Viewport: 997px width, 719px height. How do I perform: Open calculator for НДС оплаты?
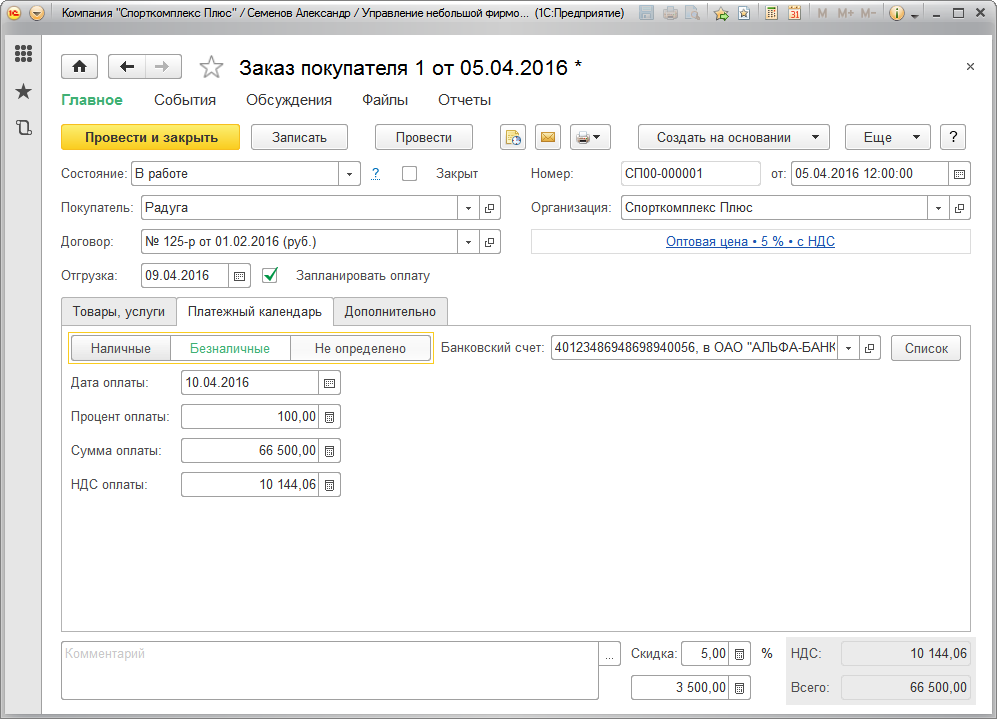click(x=329, y=485)
